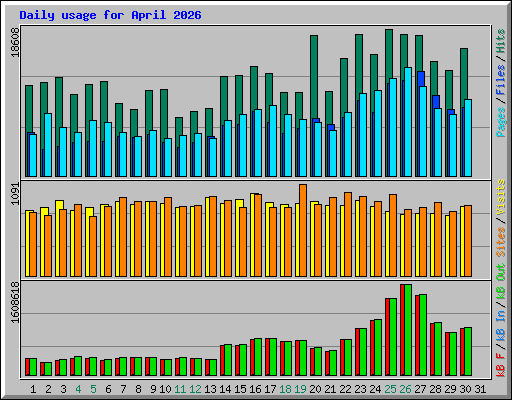Click the Sites legend label
This screenshot has width=512, height=400.
pos(501,242)
